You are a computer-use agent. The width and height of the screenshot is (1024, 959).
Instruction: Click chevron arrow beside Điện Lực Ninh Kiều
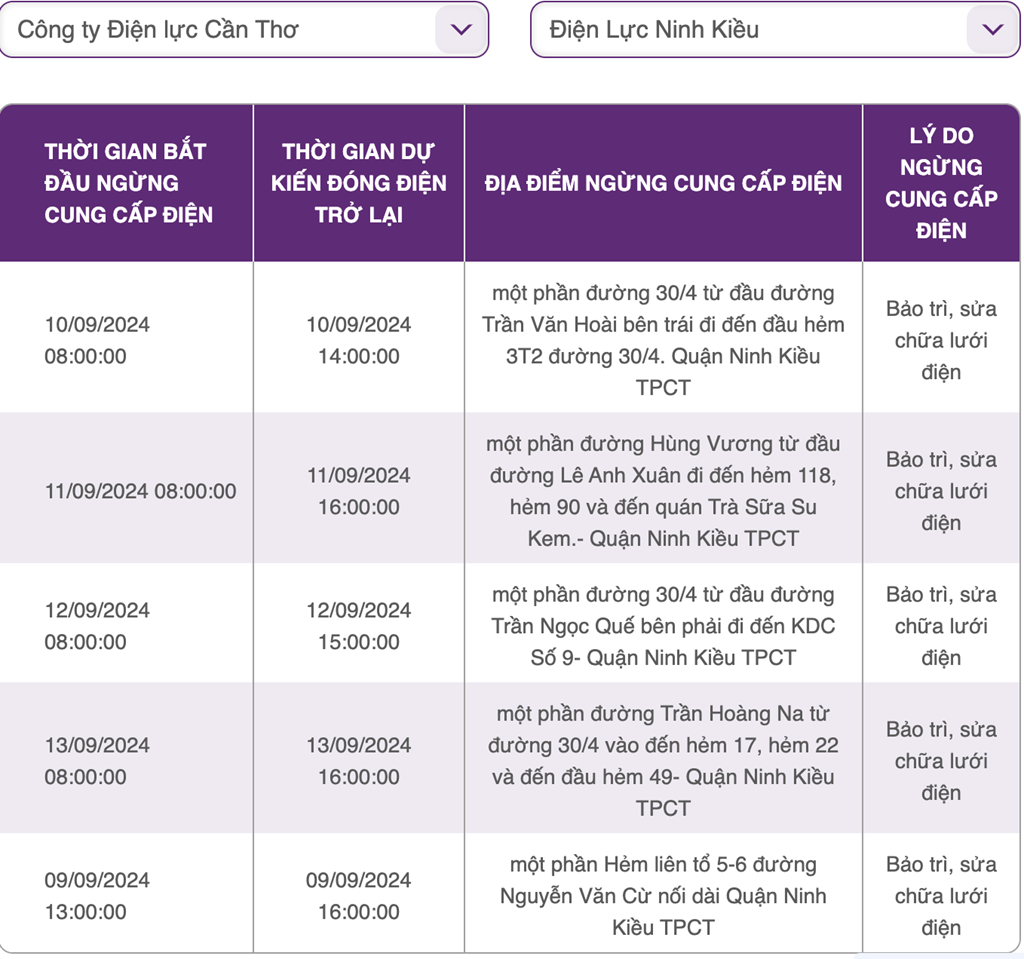pyautogui.click(x=993, y=29)
